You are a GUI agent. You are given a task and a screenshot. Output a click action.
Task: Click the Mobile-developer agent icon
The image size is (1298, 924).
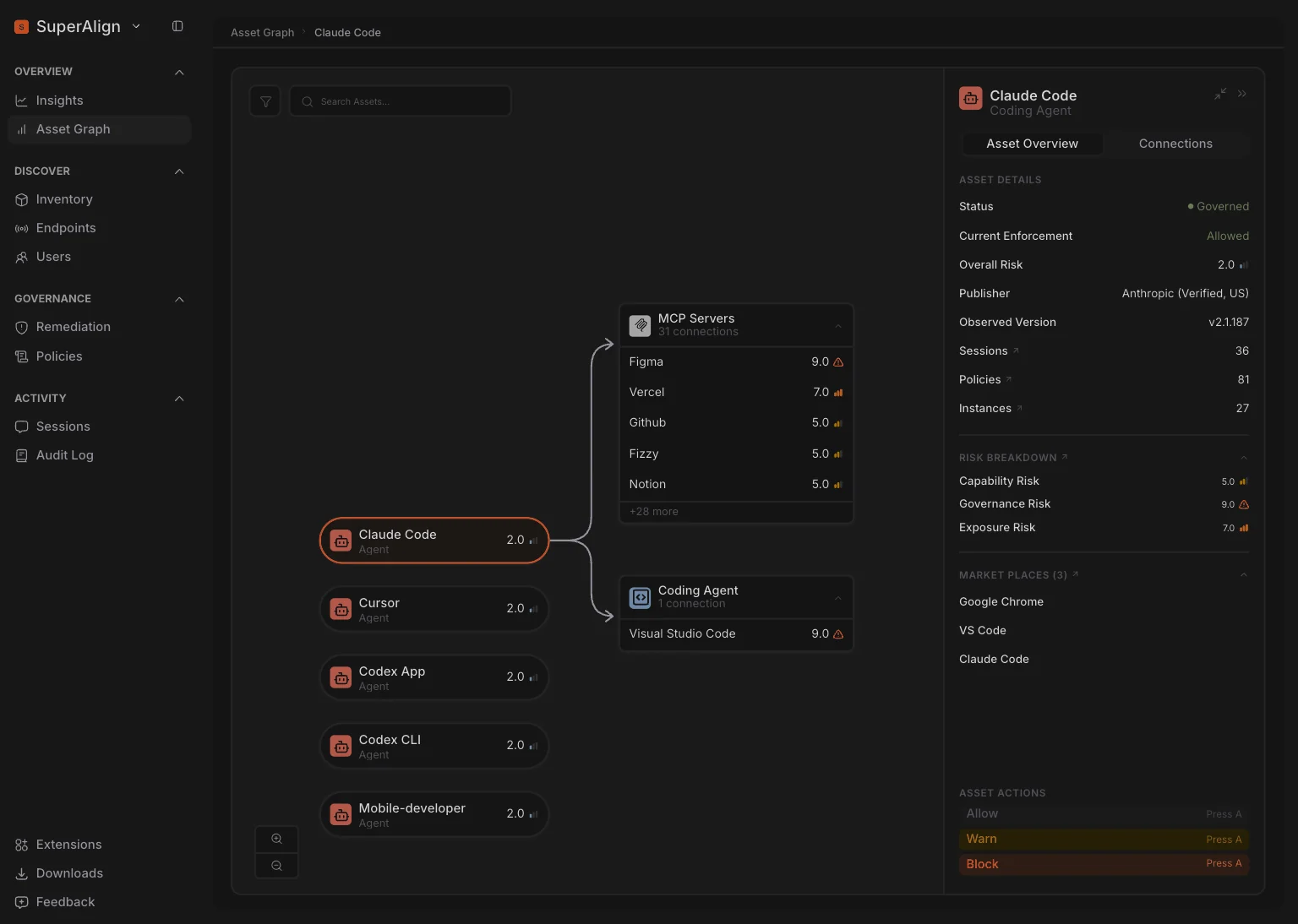(341, 814)
